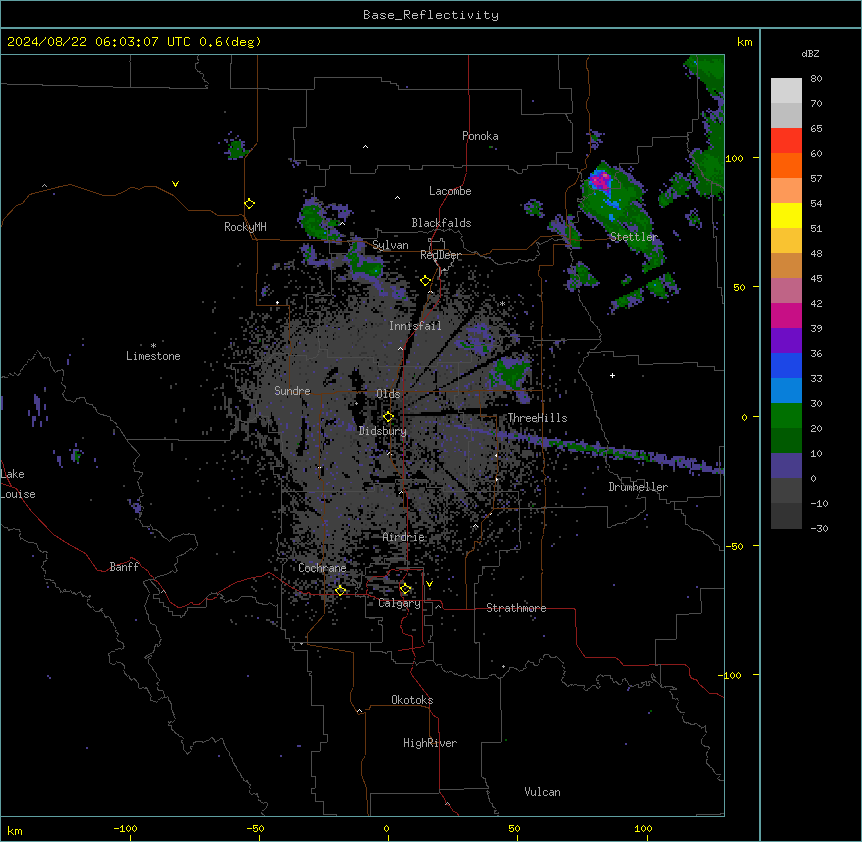This screenshot has width=862, height=842.
Task: Click the light blue 30–33 dBZ swatch
Action: pyautogui.click(x=786, y=390)
